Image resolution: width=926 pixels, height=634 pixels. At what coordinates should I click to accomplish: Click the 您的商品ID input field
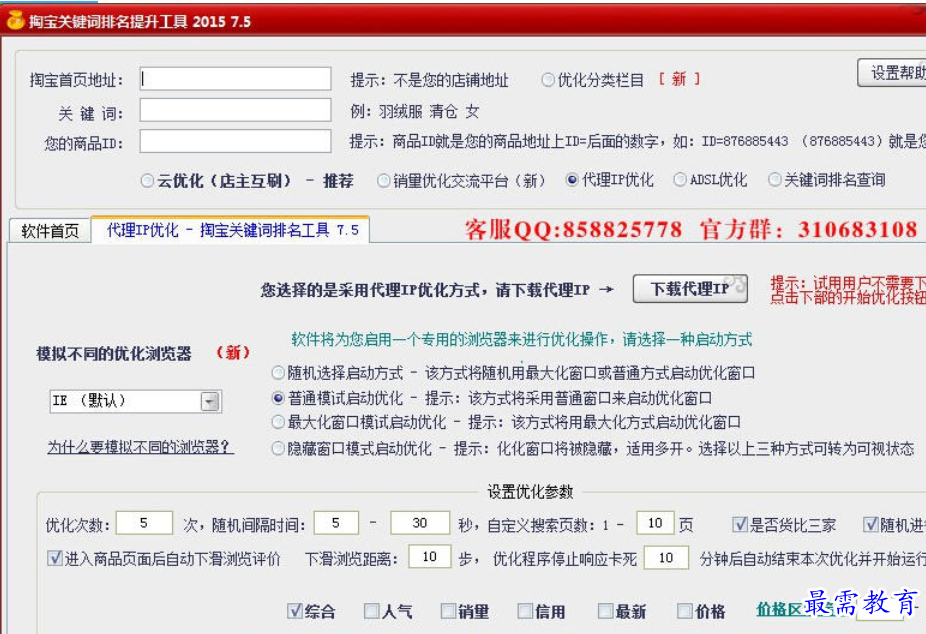pyautogui.click(x=235, y=141)
